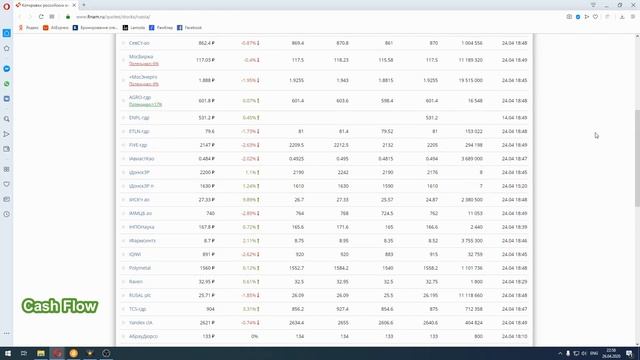Click the page vertical scrollbar thumb
The image size is (640, 360).
click(637, 158)
